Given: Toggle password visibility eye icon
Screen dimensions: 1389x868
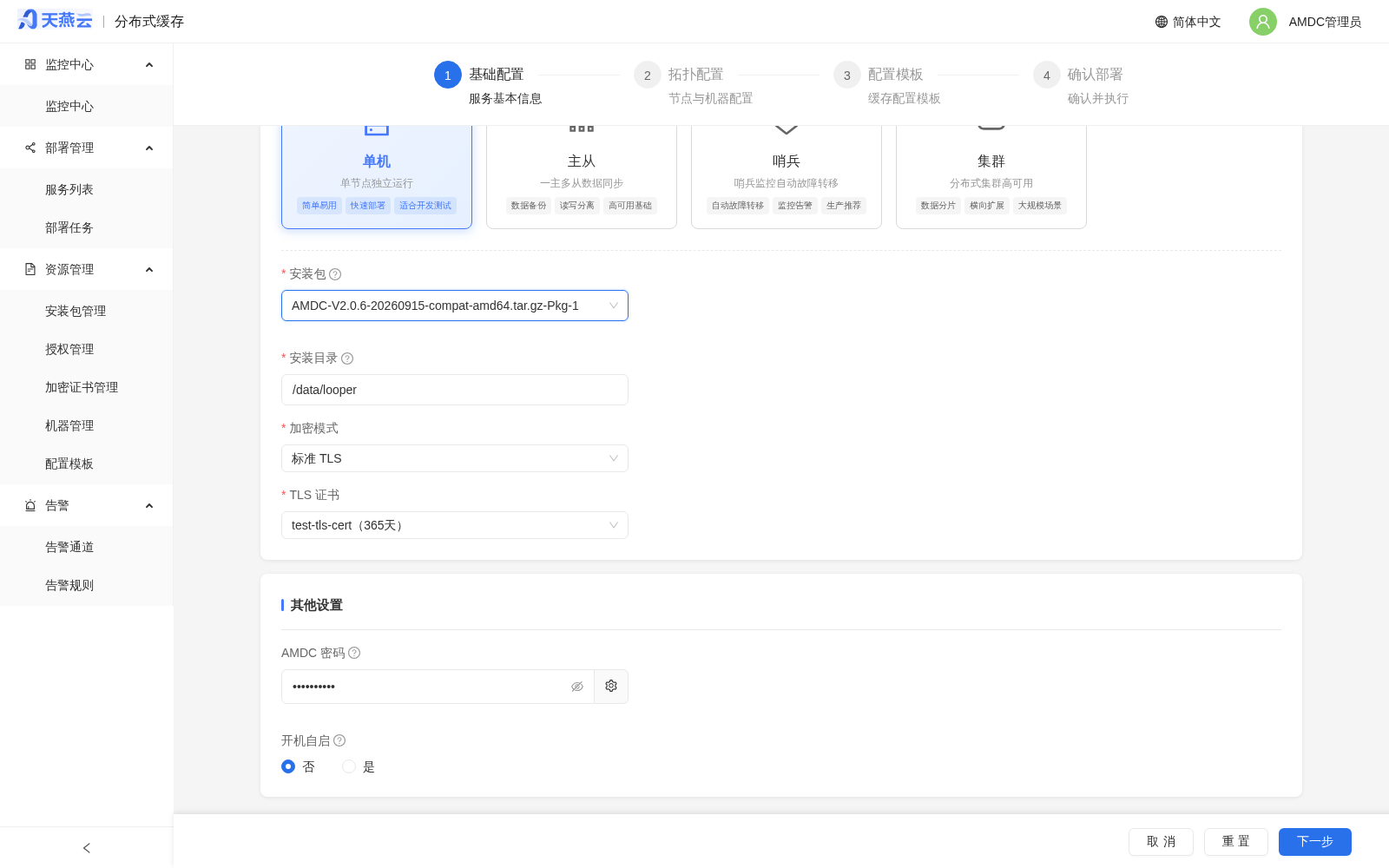Looking at the screenshot, I should click(x=577, y=687).
